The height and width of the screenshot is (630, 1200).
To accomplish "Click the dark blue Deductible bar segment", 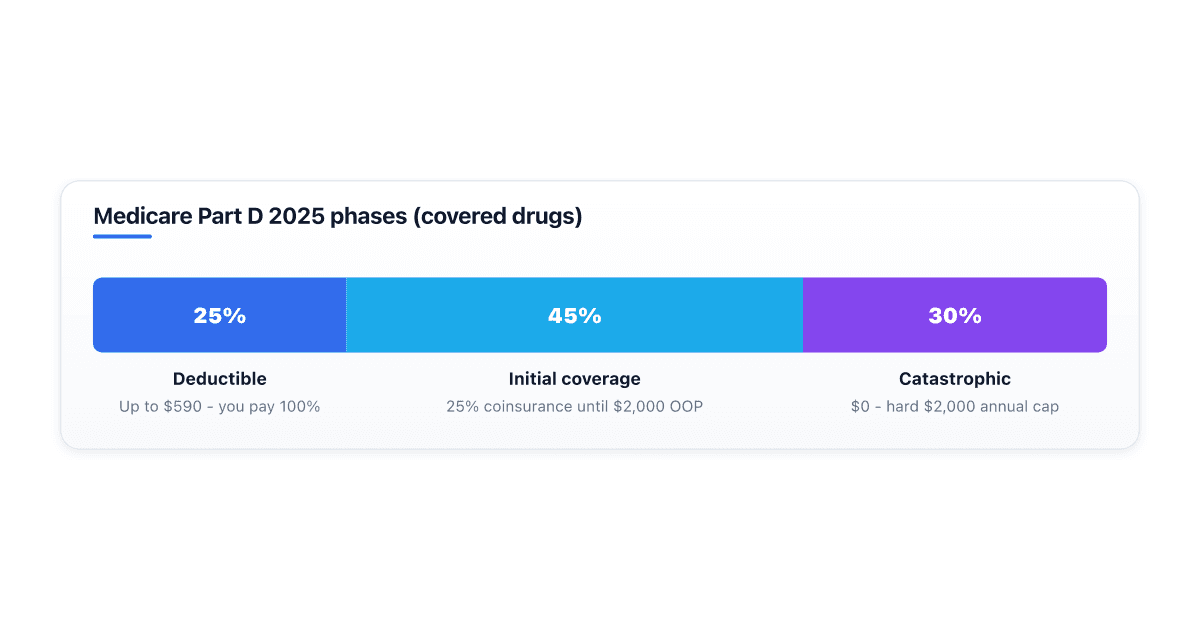I will tap(220, 315).
